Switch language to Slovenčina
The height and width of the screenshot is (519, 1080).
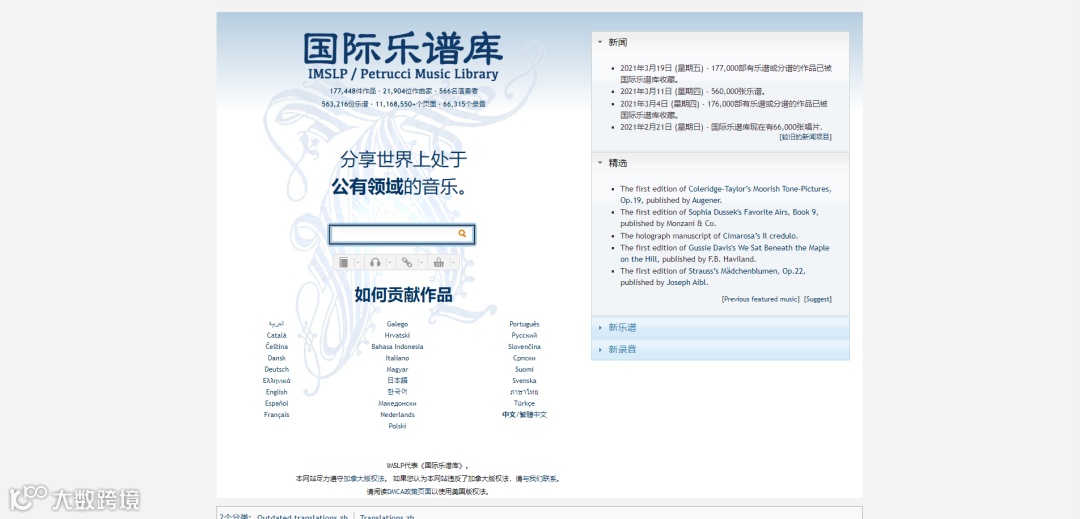click(x=524, y=347)
